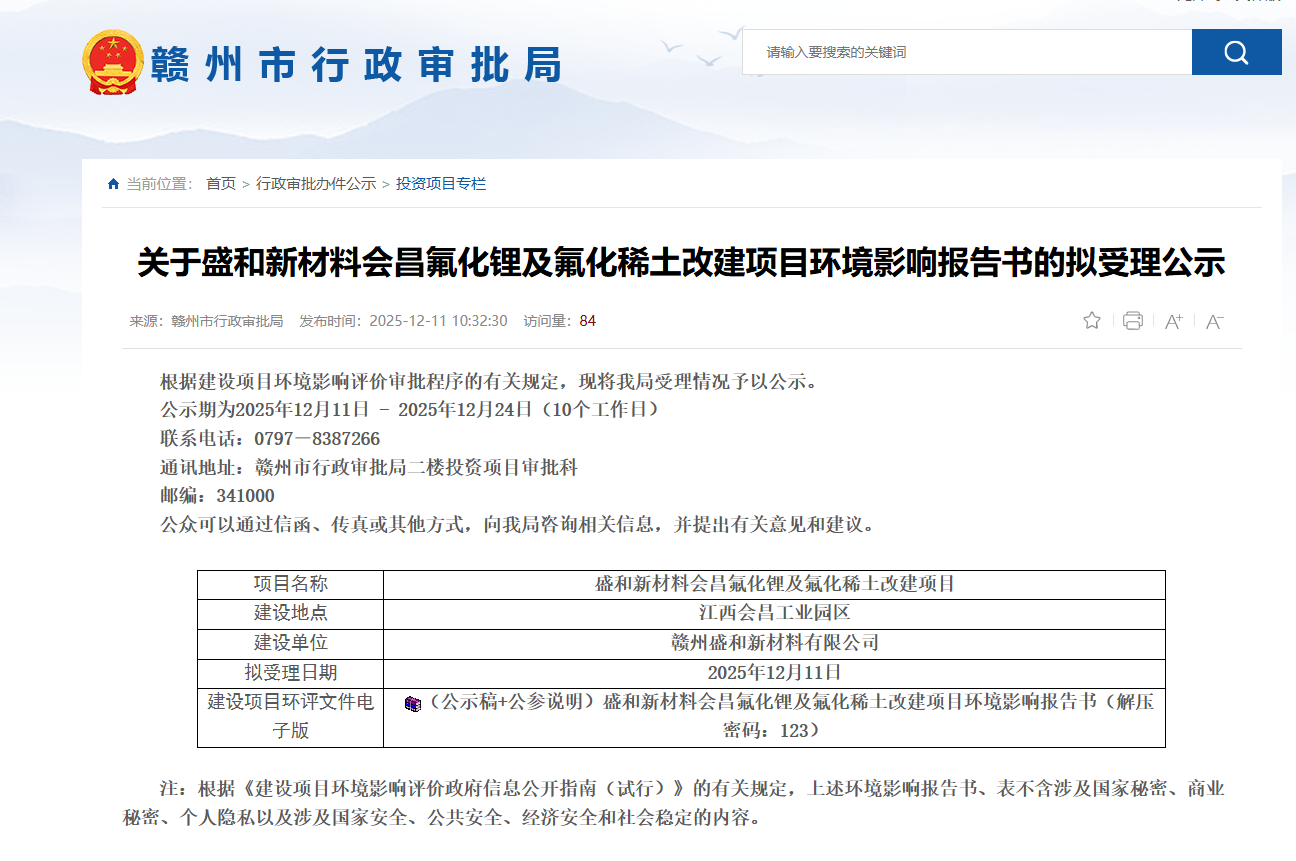
Task: Click the magnifier search button
Action: [1236, 52]
